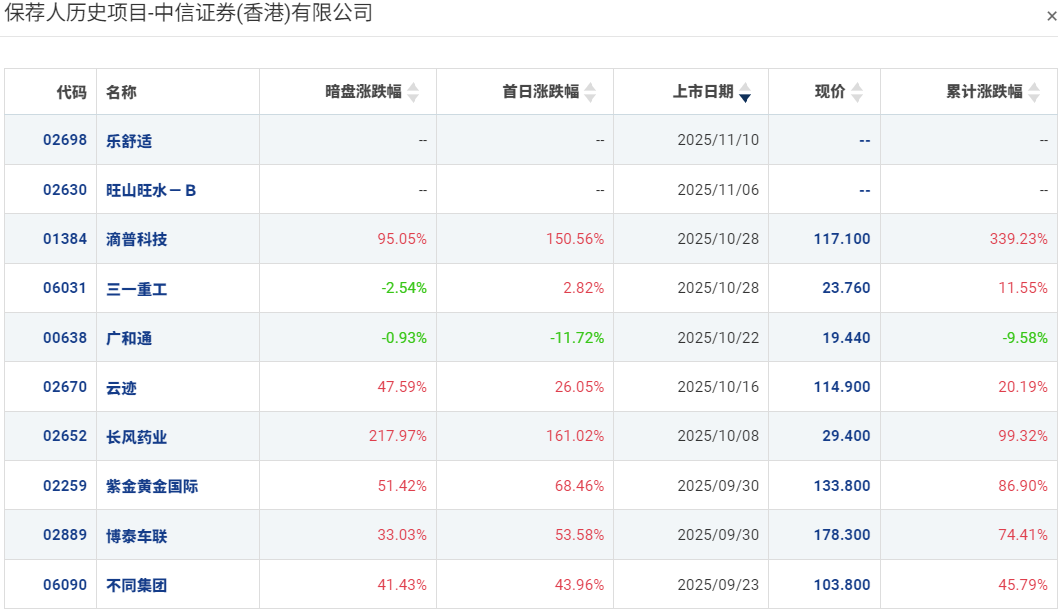1058x609 pixels.
Task: Open stock 紫金黄金国际
Action: click(x=152, y=486)
